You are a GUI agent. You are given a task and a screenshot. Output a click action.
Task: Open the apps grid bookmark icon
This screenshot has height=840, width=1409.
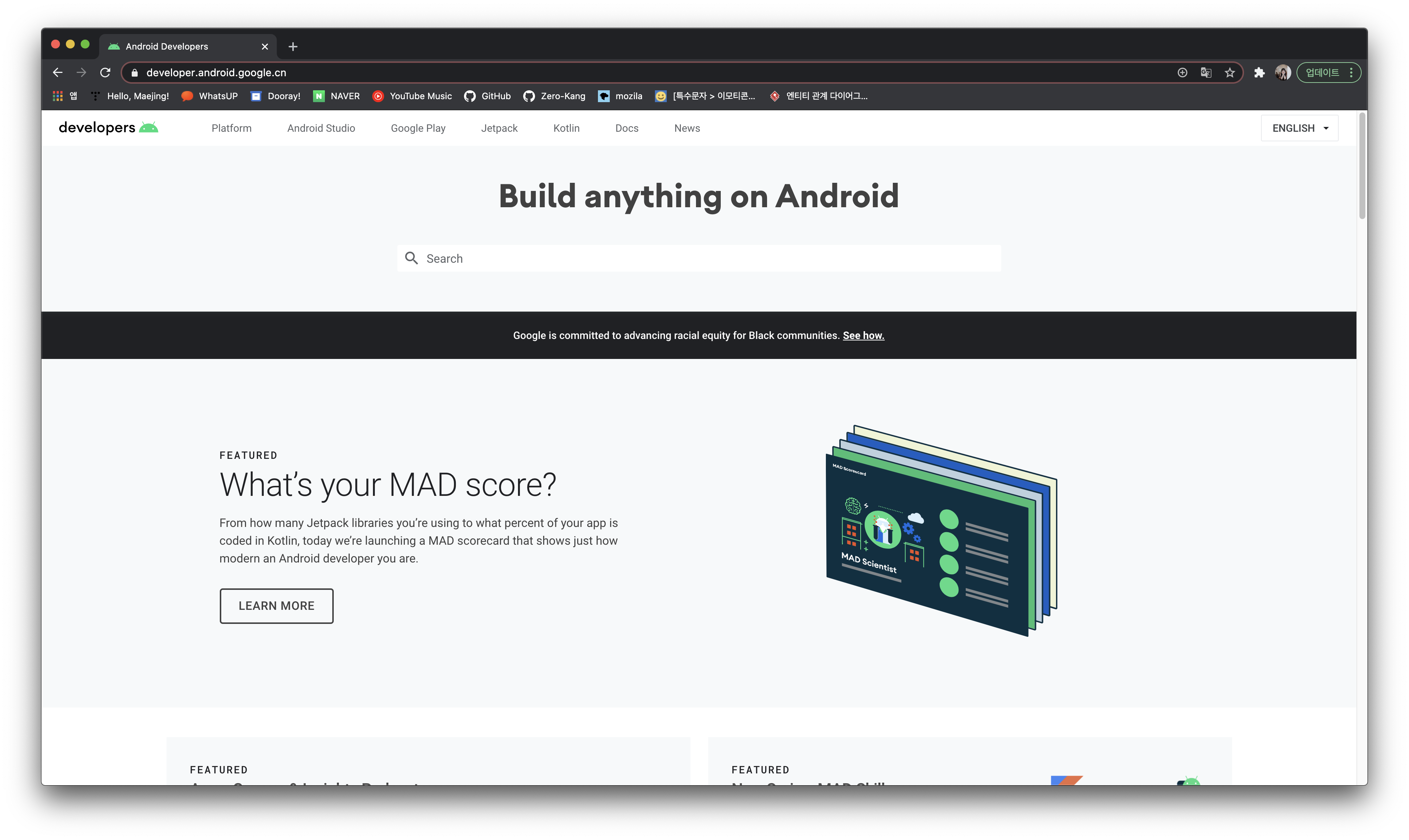[58, 96]
